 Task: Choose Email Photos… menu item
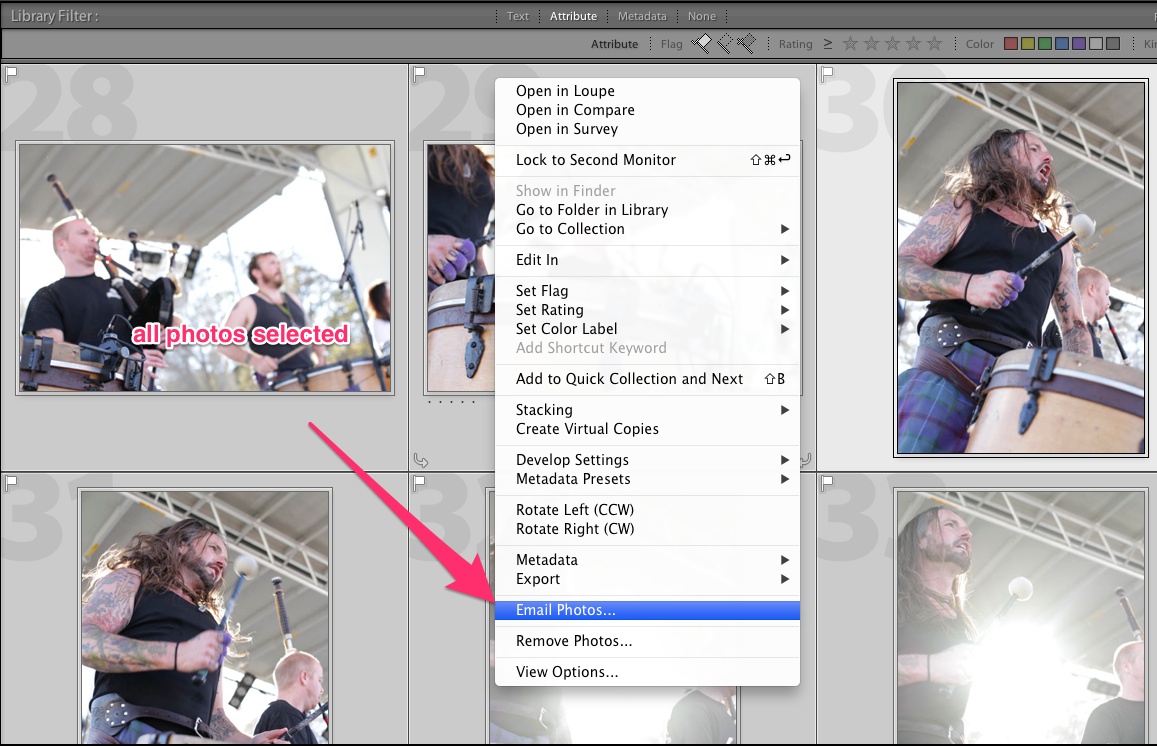tap(647, 610)
